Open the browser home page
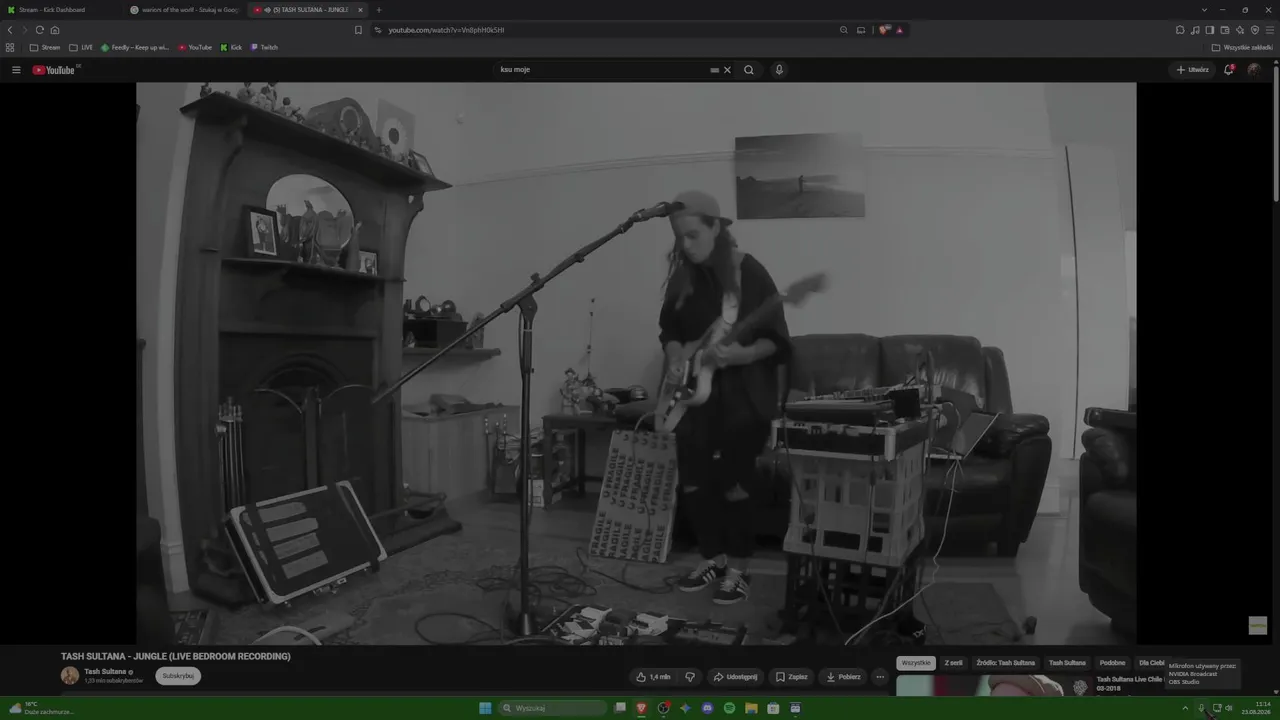Image resolution: width=1280 pixels, height=720 pixels. [x=55, y=30]
